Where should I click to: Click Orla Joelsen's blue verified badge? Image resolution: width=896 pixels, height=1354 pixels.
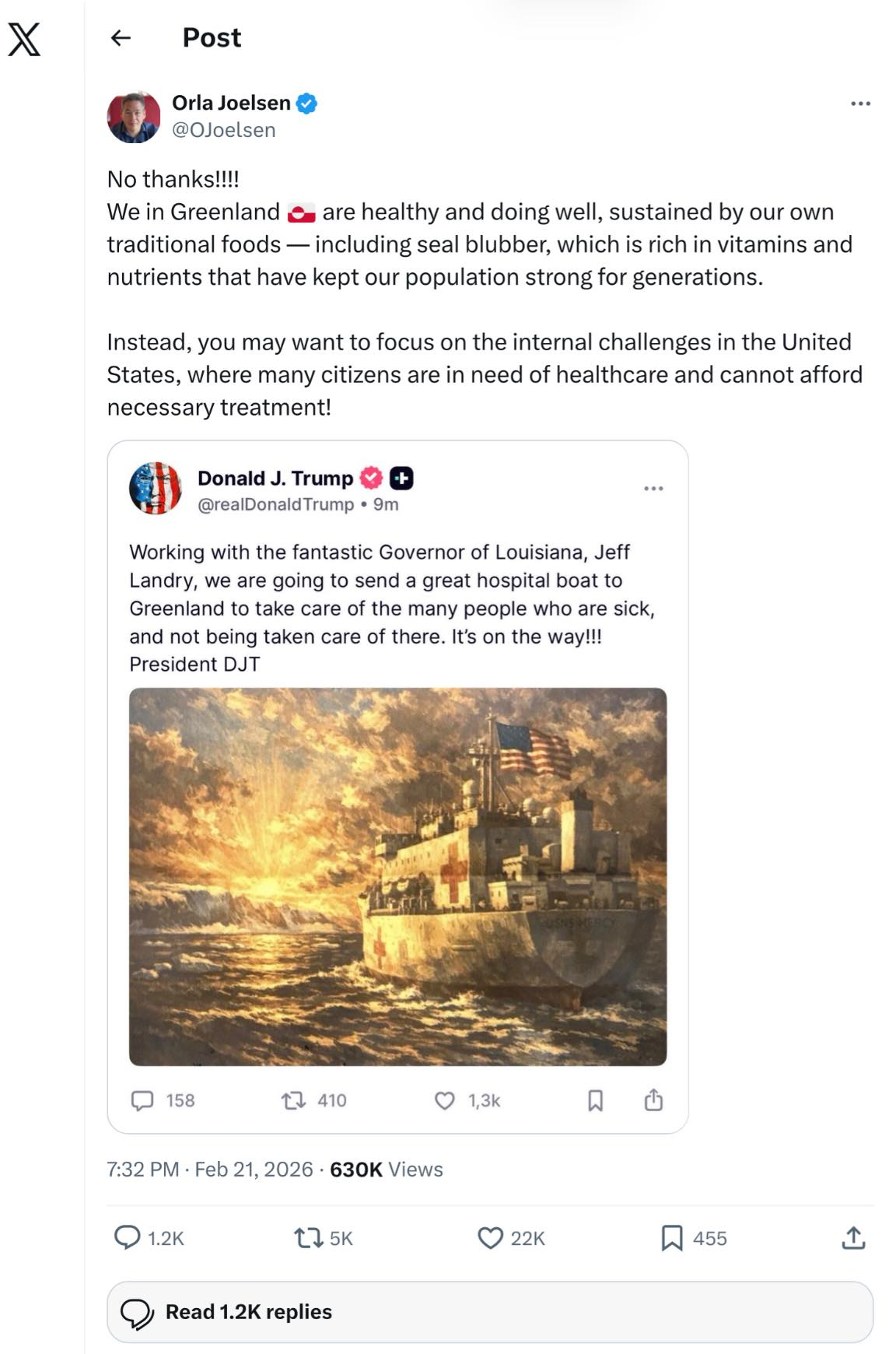pyautogui.click(x=307, y=103)
